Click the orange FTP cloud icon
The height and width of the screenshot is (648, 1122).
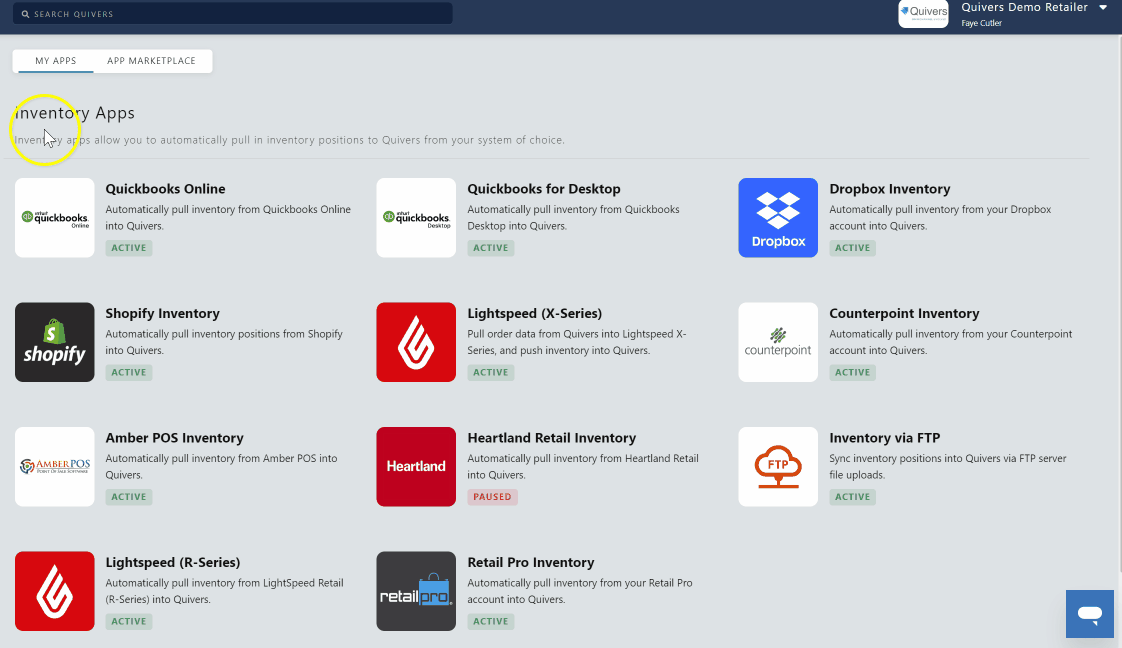pos(778,466)
